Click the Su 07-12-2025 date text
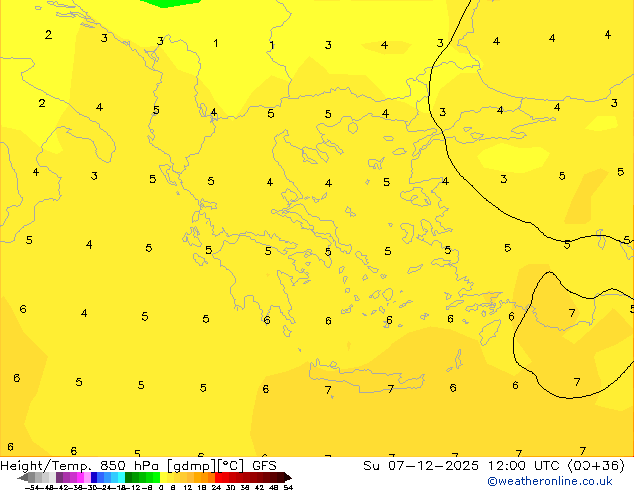The image size is (634, 490). [x=408, y=465]
